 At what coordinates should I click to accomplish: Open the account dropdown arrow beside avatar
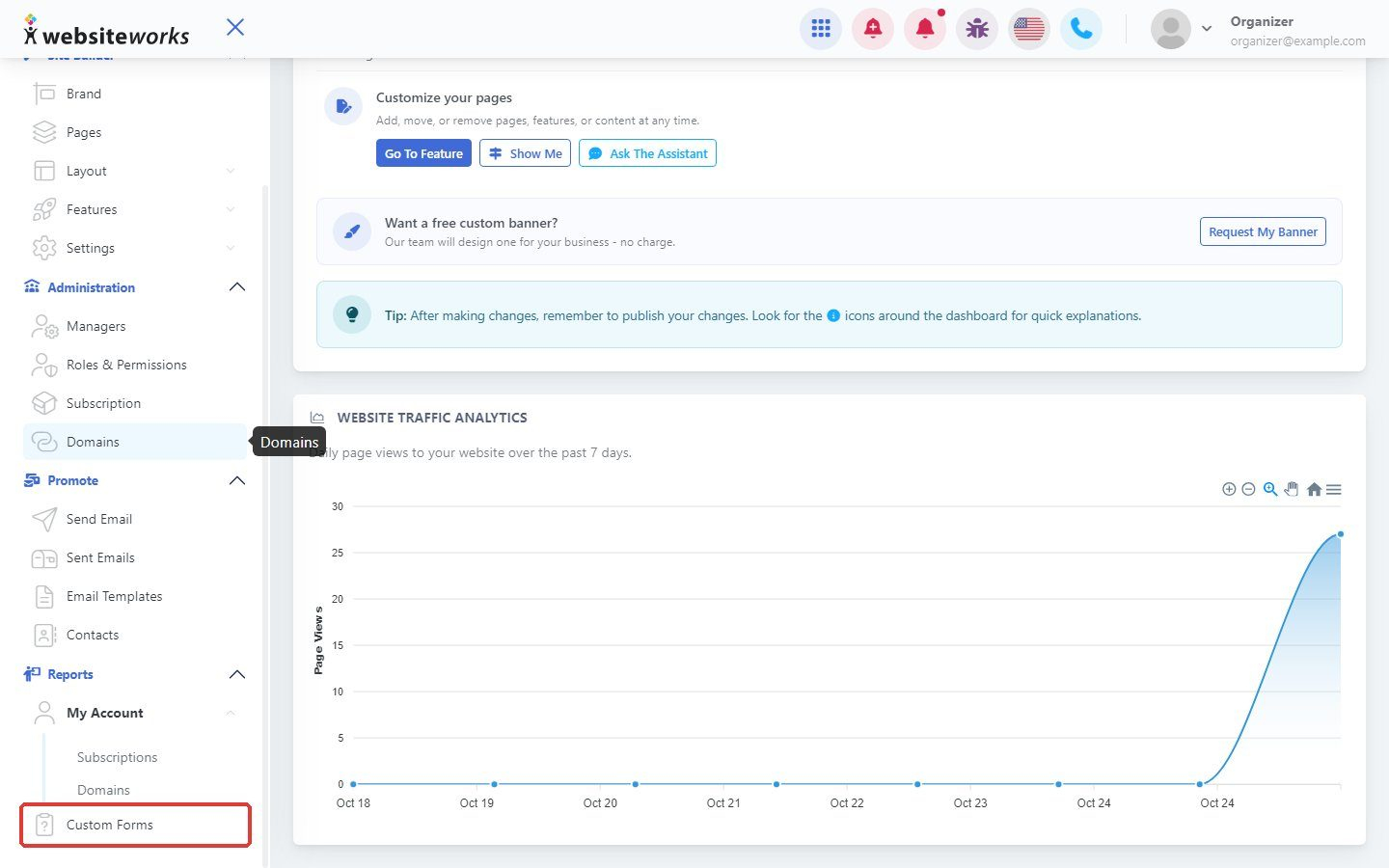(x=1207, y=29)
